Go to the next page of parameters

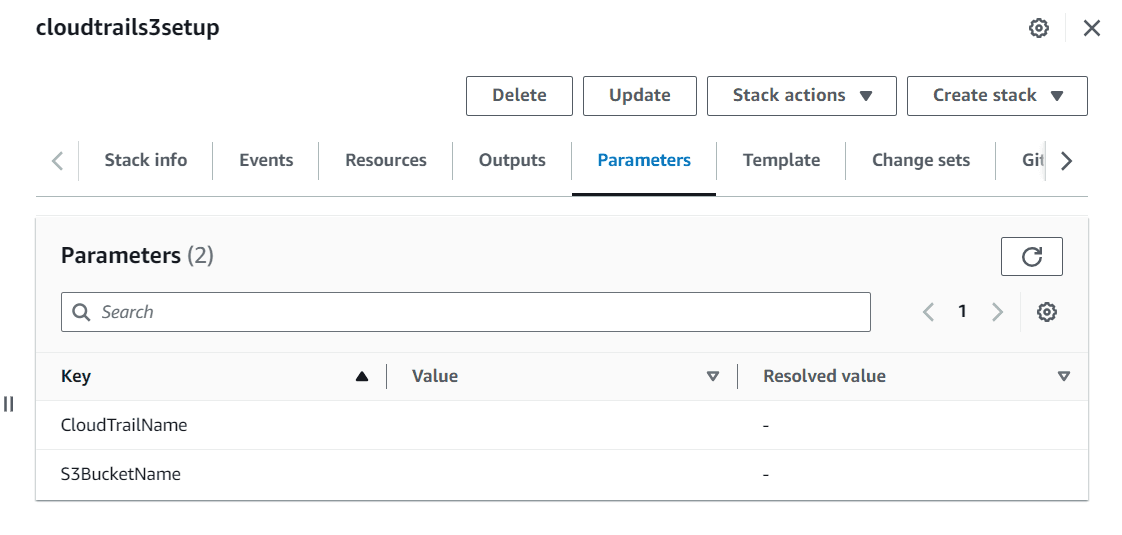coord(997,312)
